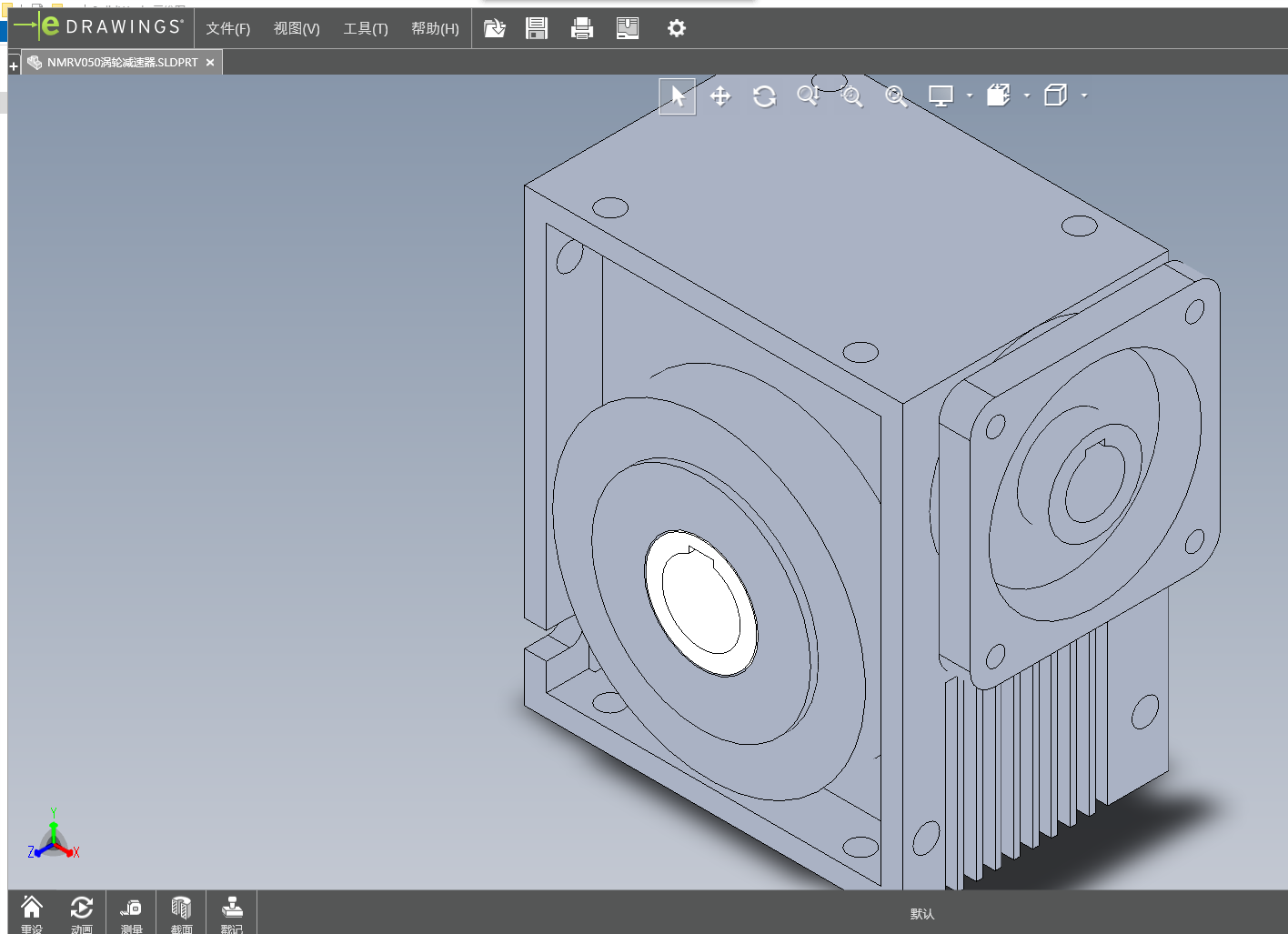Select the Zoom to Area tool
The height and width of the screenshot is (934, 1288).
coord(852,96)
